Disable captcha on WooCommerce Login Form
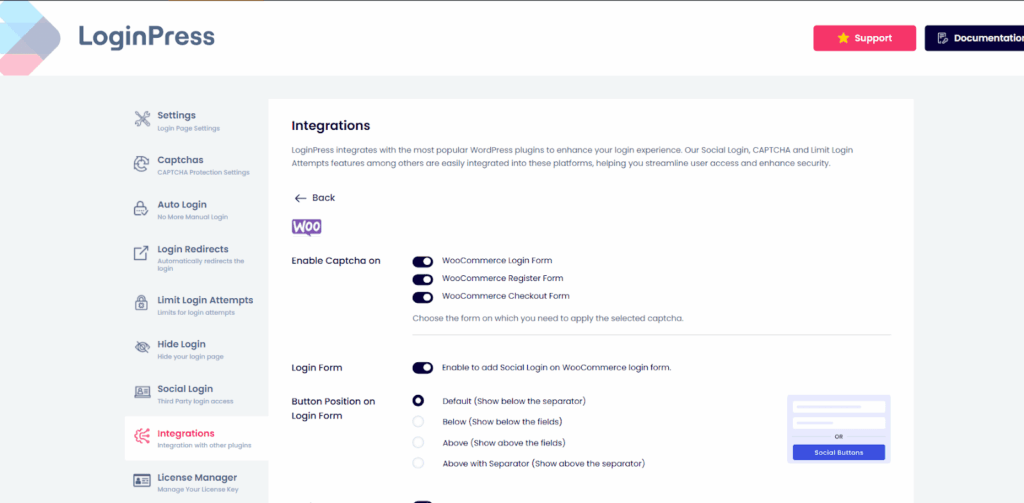Screen dimensions: 1024x503 423,261
